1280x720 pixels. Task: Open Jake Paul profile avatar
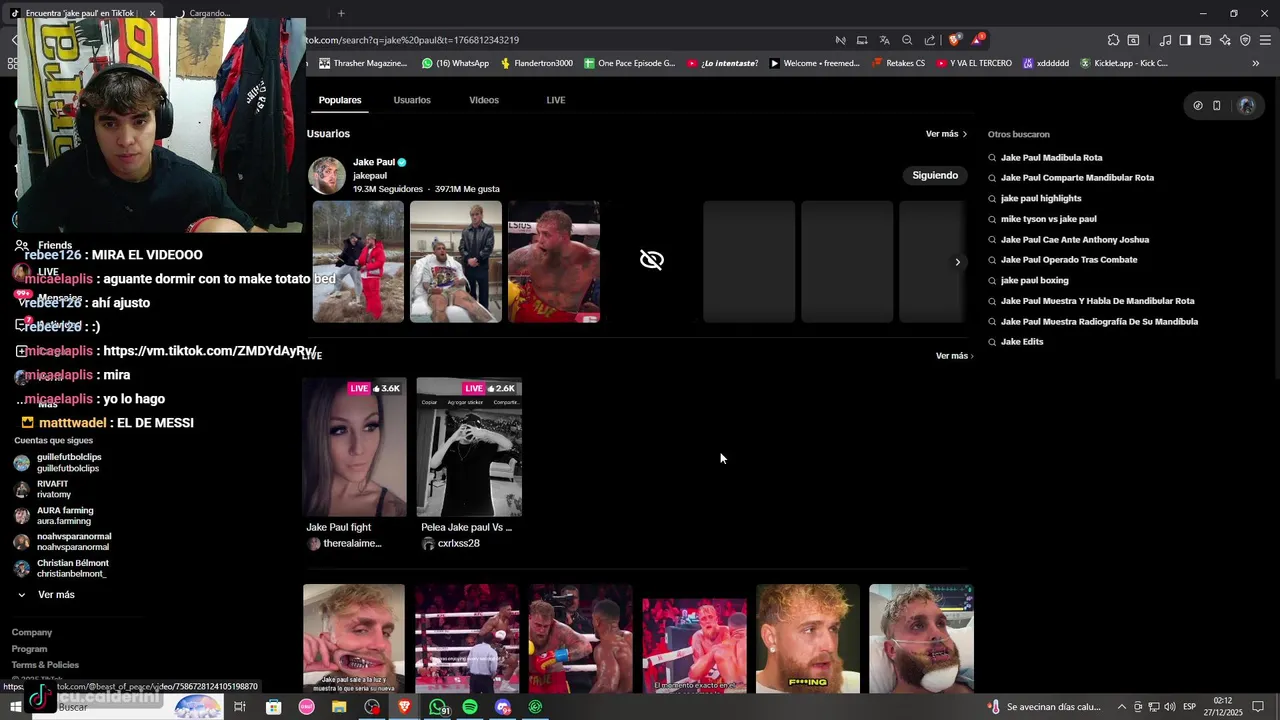click(327, 175)
